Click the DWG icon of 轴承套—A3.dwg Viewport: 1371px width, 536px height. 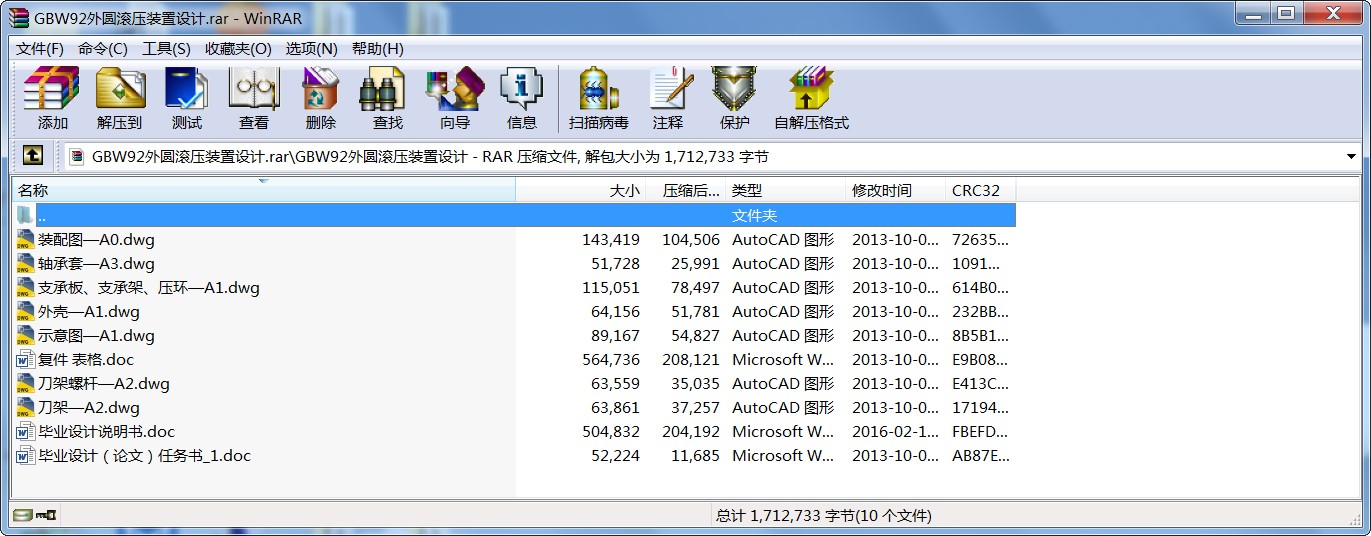point(26,264)
